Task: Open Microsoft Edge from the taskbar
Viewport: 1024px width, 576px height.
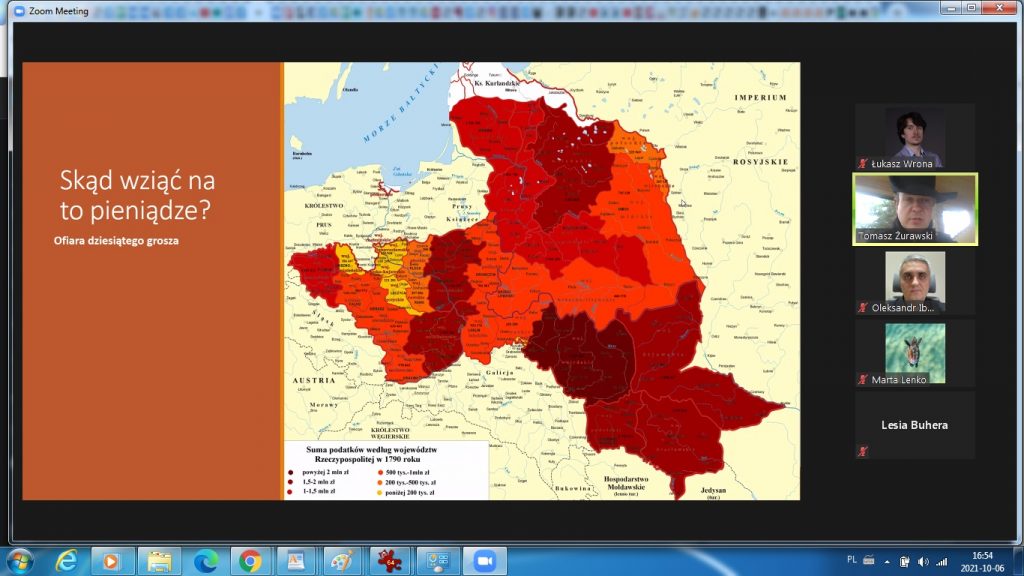Action: [x=206, y=560]
